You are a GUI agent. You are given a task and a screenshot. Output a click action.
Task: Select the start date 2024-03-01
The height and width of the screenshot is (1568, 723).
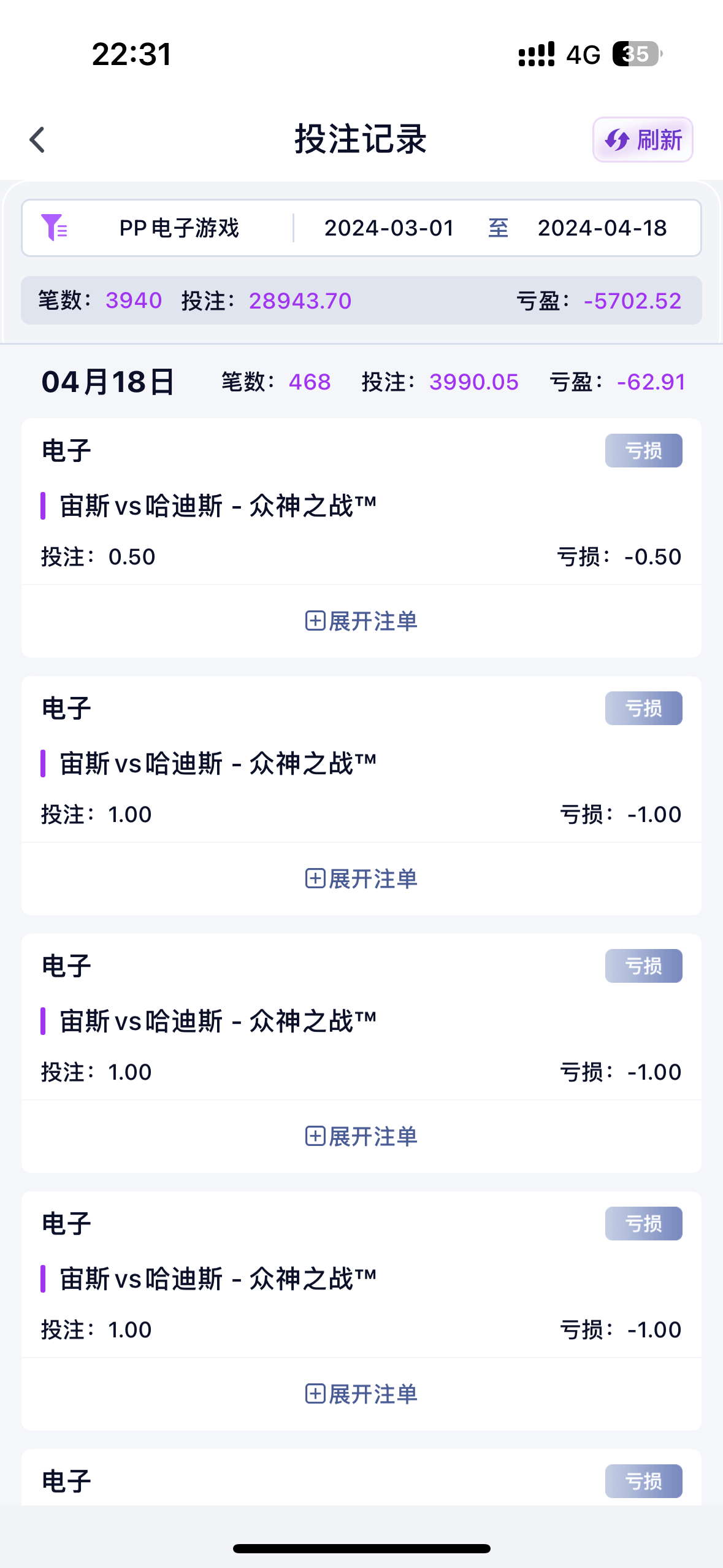pos(389,228)
